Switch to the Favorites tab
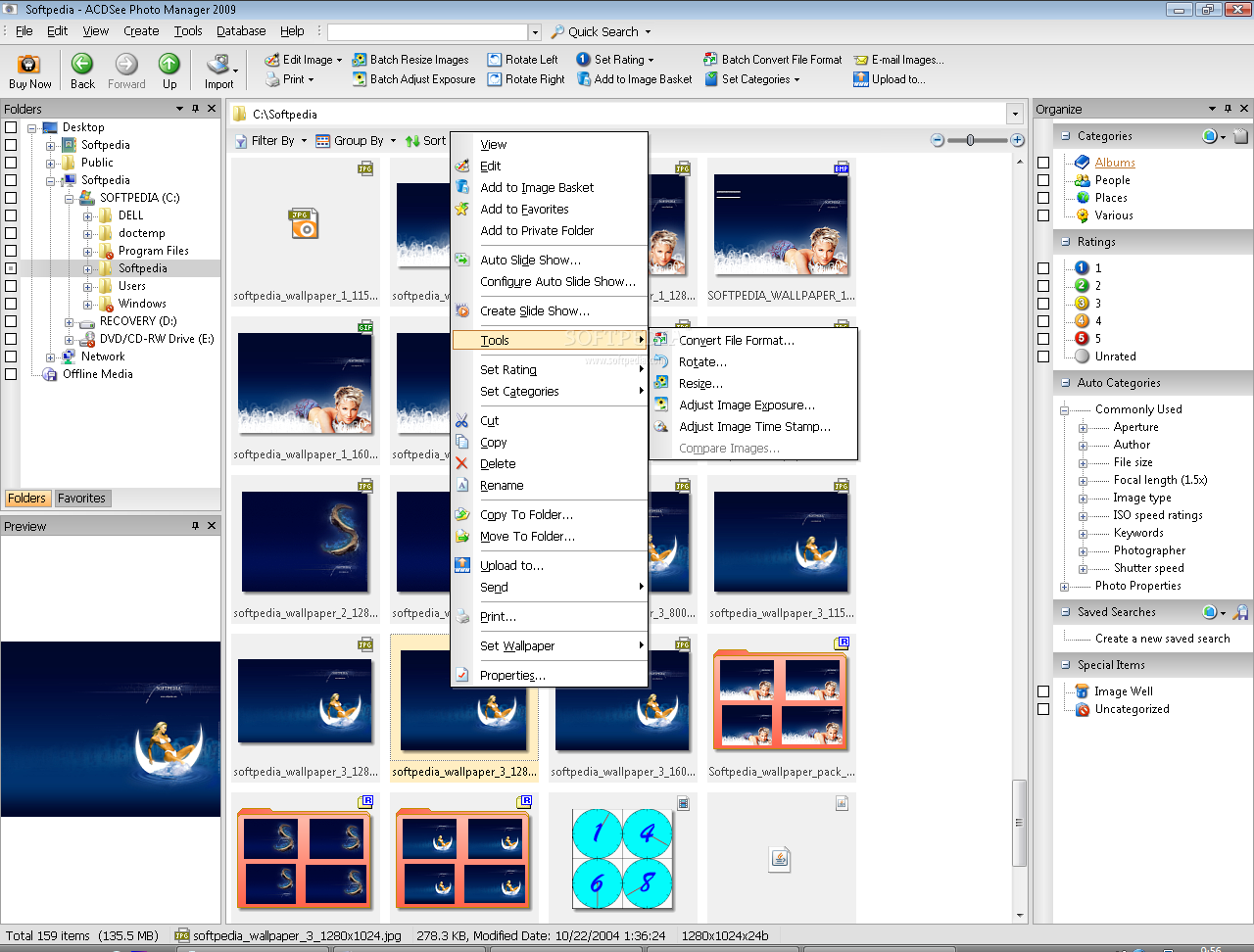Screen dimensions: 1254x952 click(81, 499)
